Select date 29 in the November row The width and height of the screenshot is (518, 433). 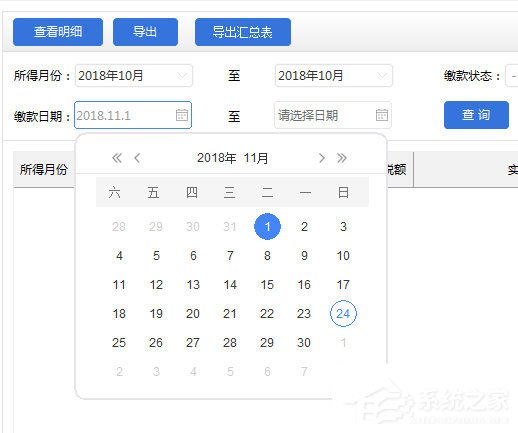[x=267, y=343]
